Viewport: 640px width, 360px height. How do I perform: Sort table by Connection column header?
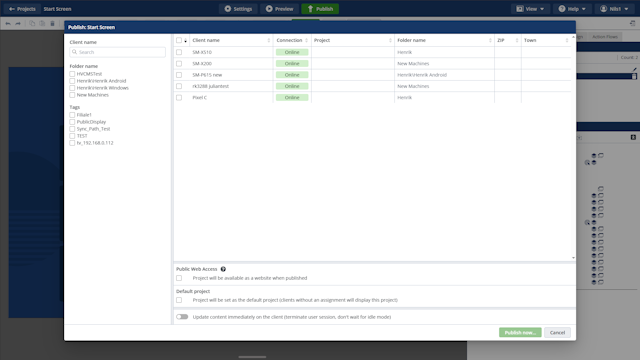coord(292,40)
